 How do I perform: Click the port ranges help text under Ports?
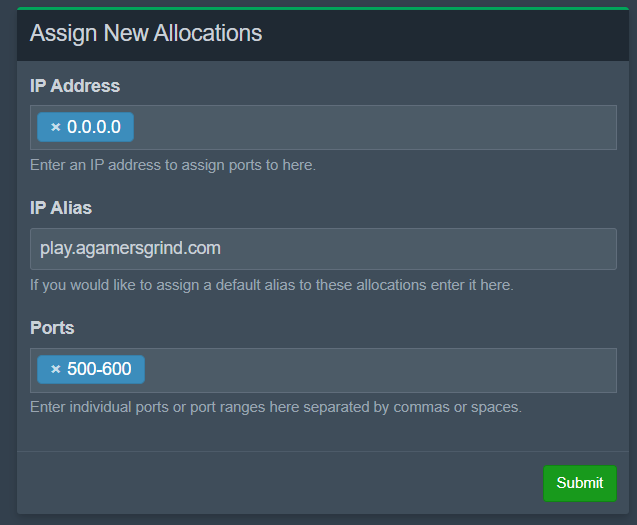276,407
